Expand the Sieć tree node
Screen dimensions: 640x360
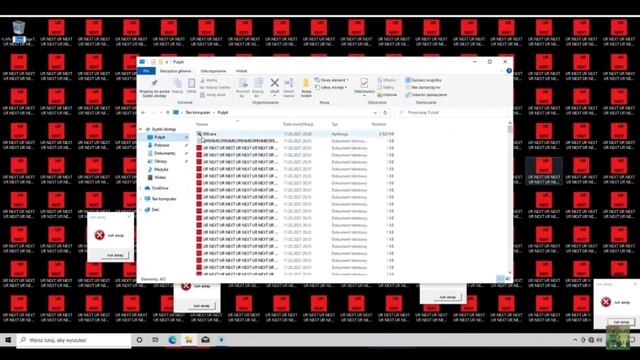point(141,209)
